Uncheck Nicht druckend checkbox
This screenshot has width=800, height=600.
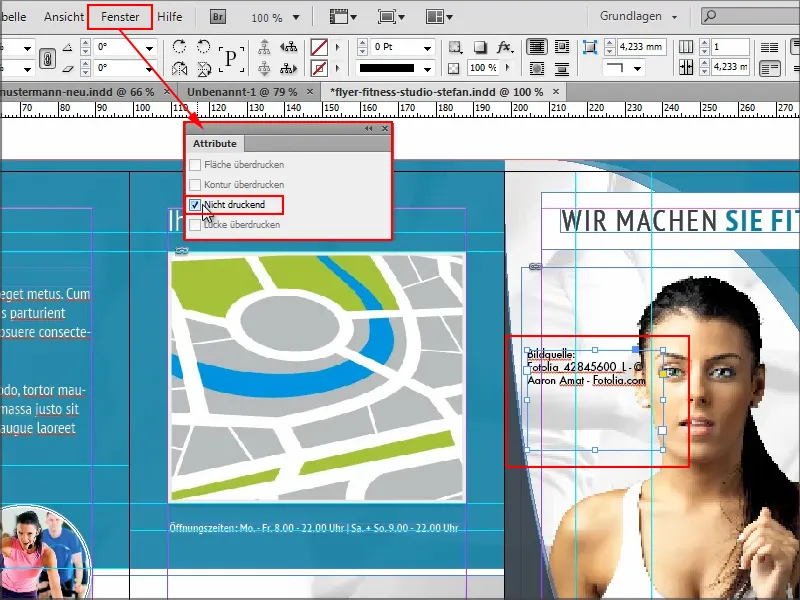(x=195, y=205)
